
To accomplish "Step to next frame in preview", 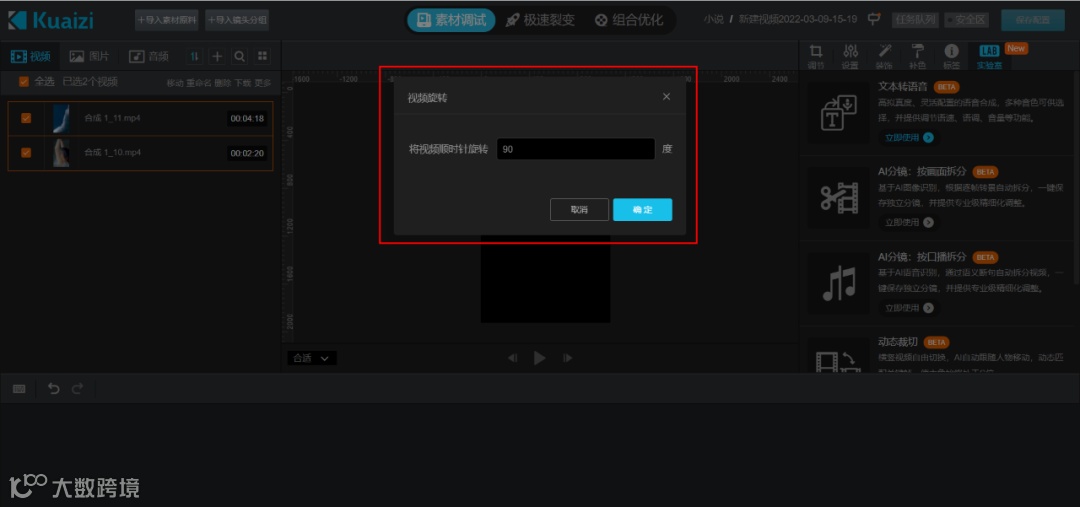I will 568,358.
